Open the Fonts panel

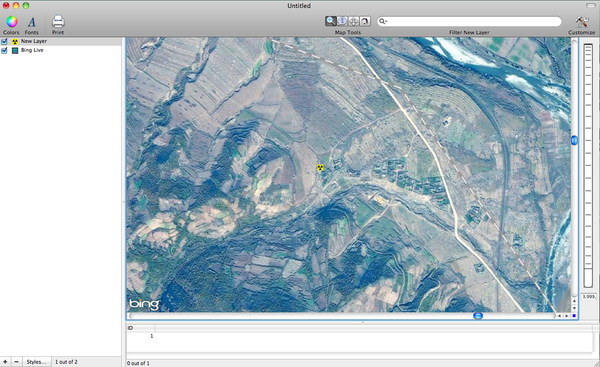click(32, 22)
